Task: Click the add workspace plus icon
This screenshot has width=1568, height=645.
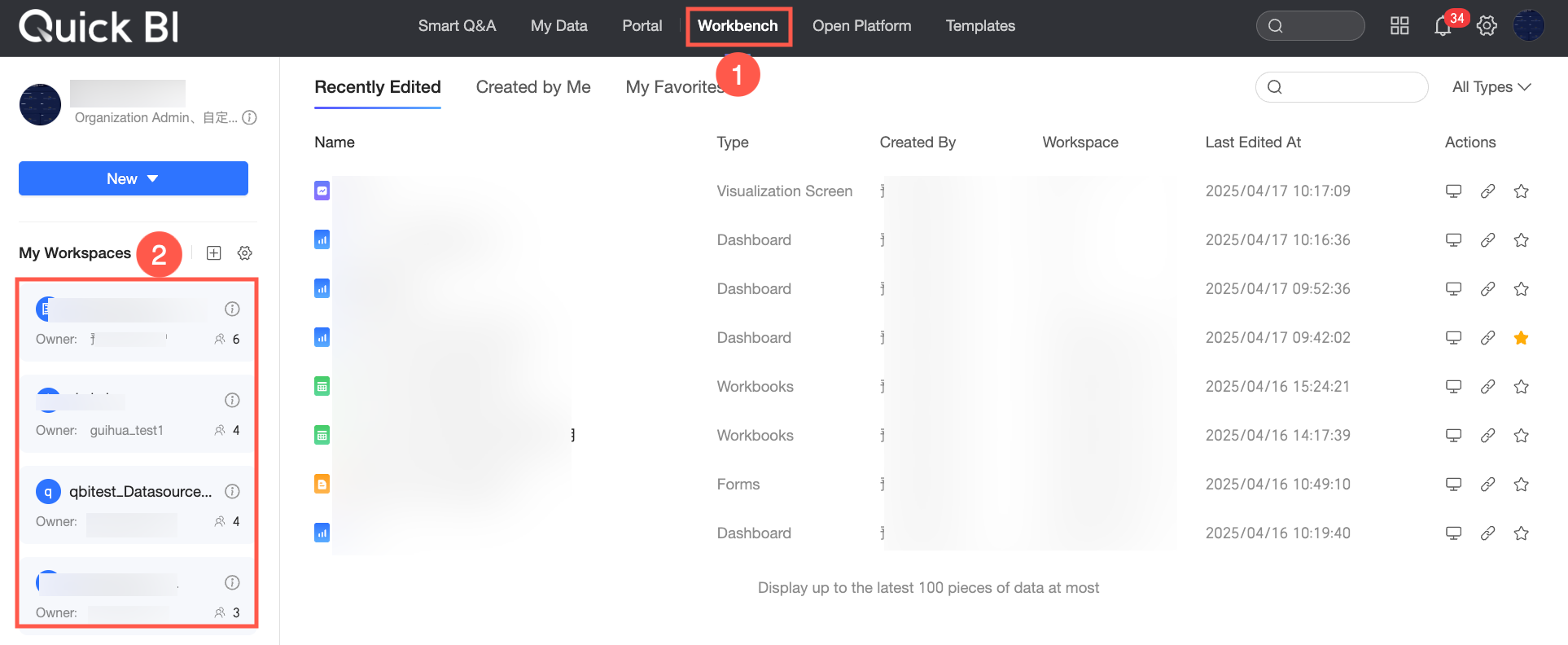Action: coord(213,253)
